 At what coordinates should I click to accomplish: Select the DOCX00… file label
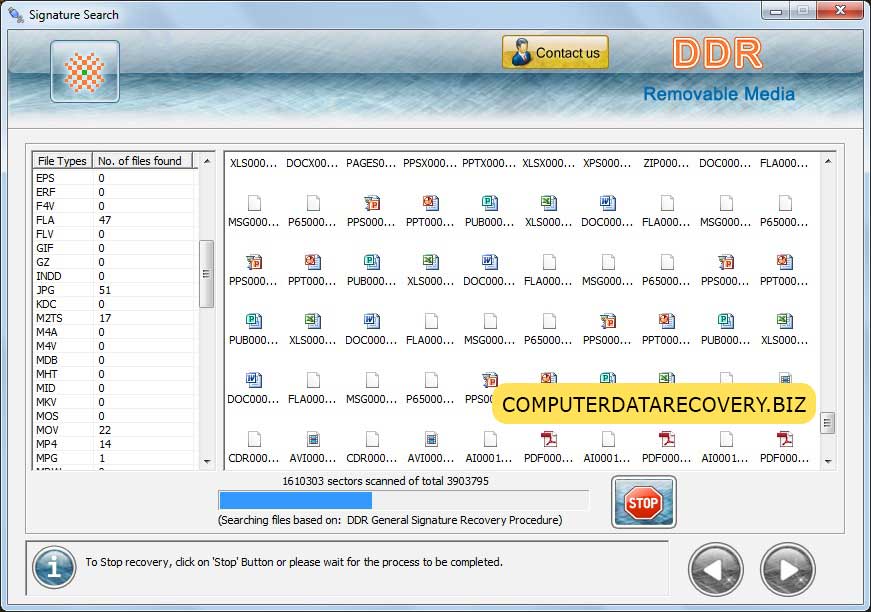pos(312,163)
